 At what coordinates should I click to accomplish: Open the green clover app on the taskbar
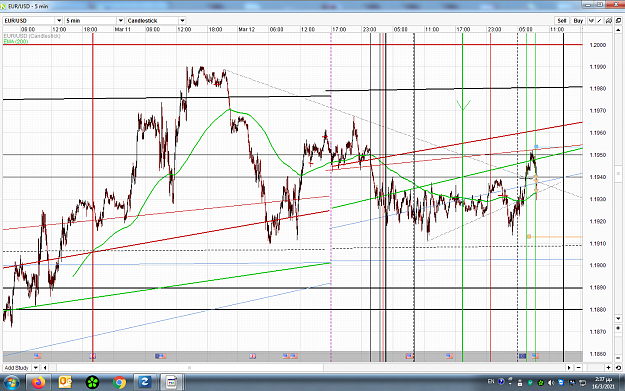point(92,383)
